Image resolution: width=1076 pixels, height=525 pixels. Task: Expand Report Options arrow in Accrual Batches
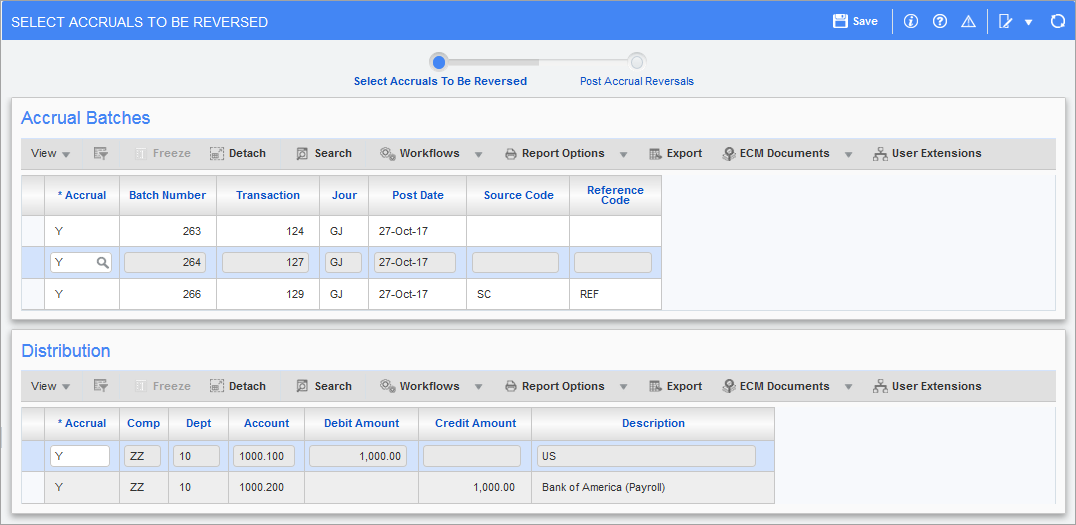coord(624,154)
